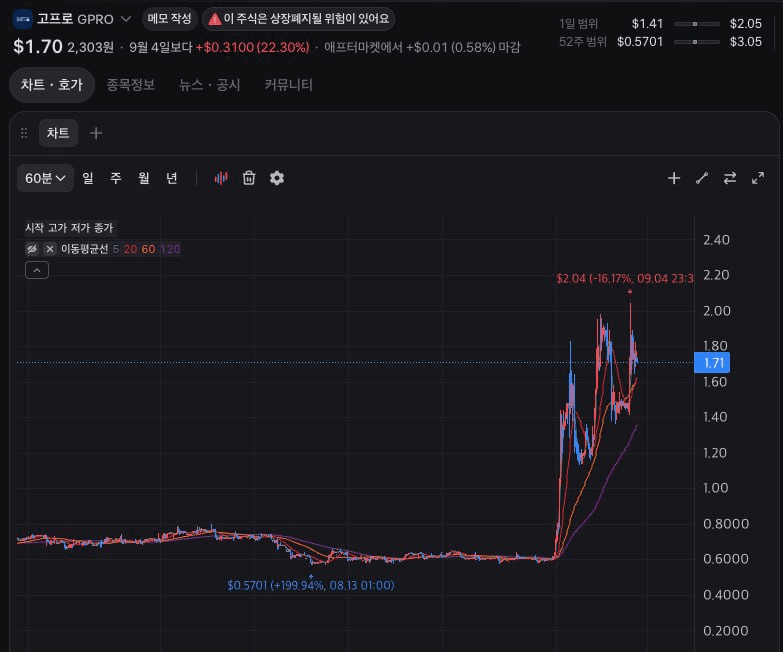Click the crosshair plus tool icon
Screen dimensions: 783x652
point(674,178)
